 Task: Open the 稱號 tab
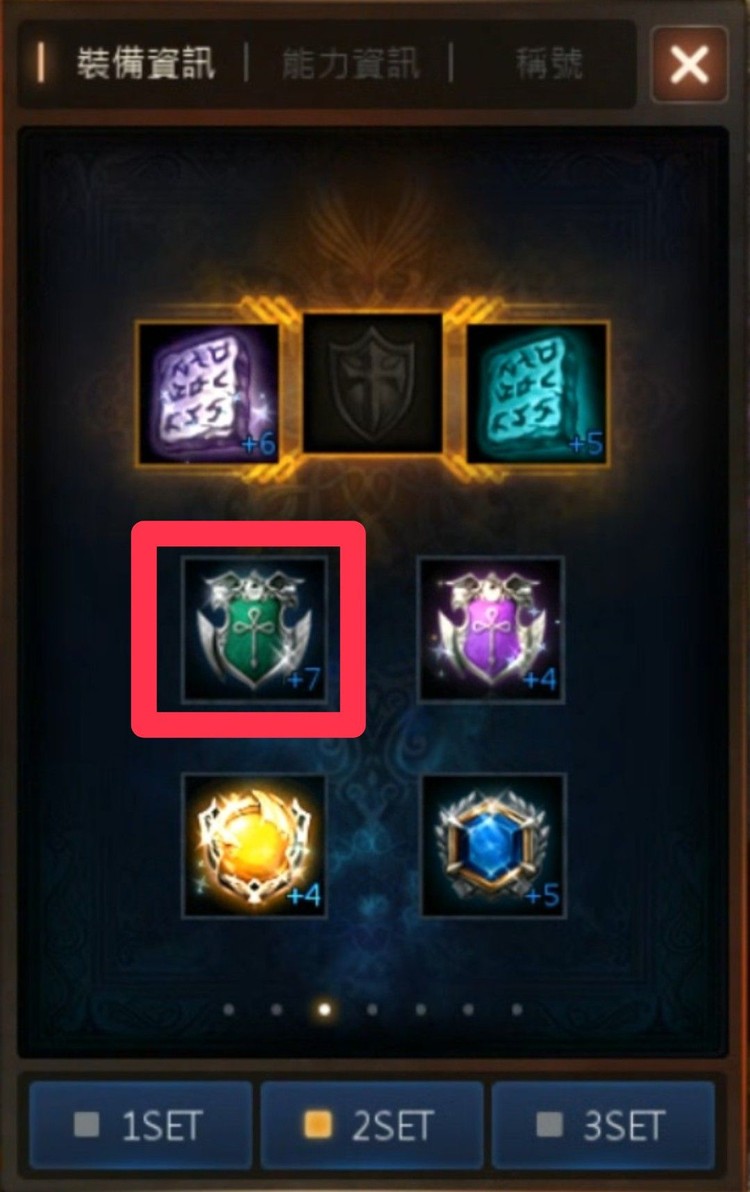[549, 63]
